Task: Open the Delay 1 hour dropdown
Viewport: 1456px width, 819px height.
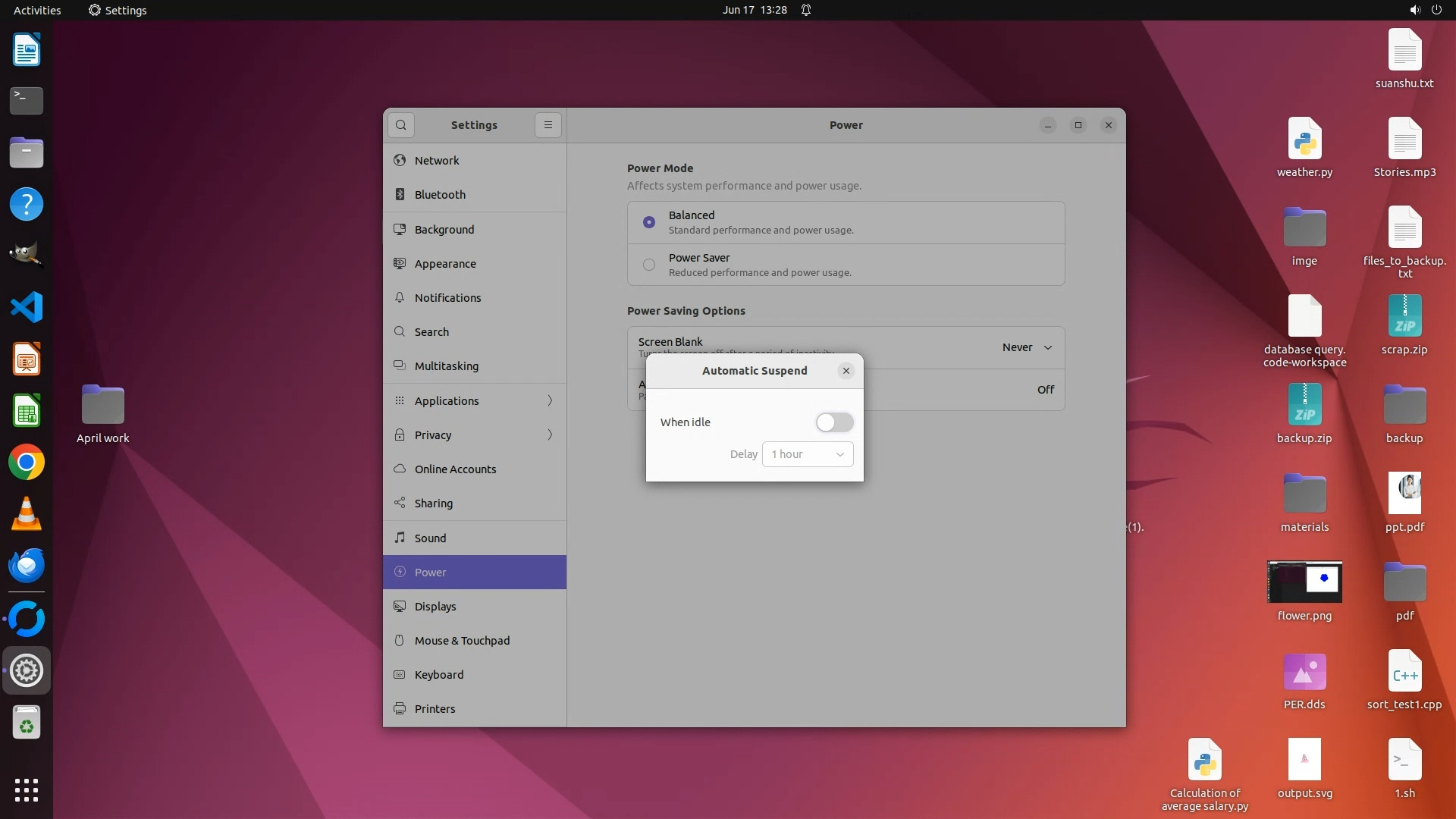Action: (x=808, y=454)
